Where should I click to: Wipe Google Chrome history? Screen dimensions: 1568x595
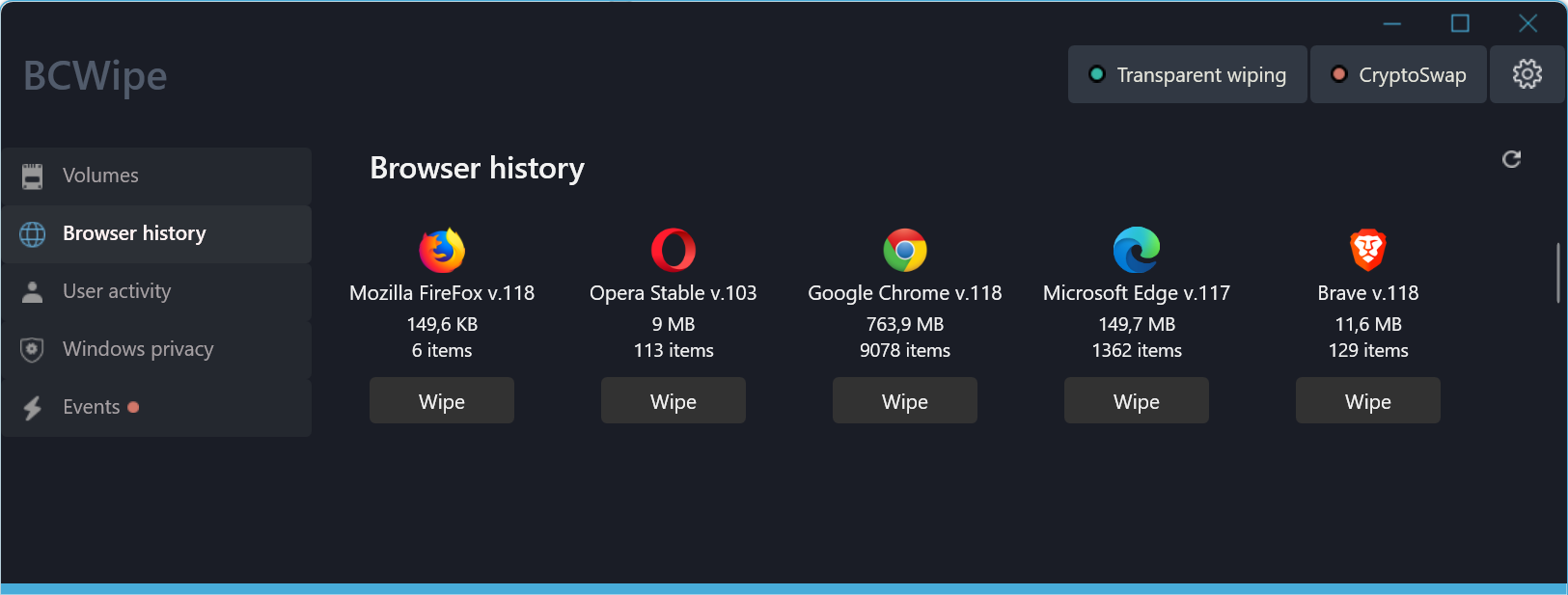[905, 400]
